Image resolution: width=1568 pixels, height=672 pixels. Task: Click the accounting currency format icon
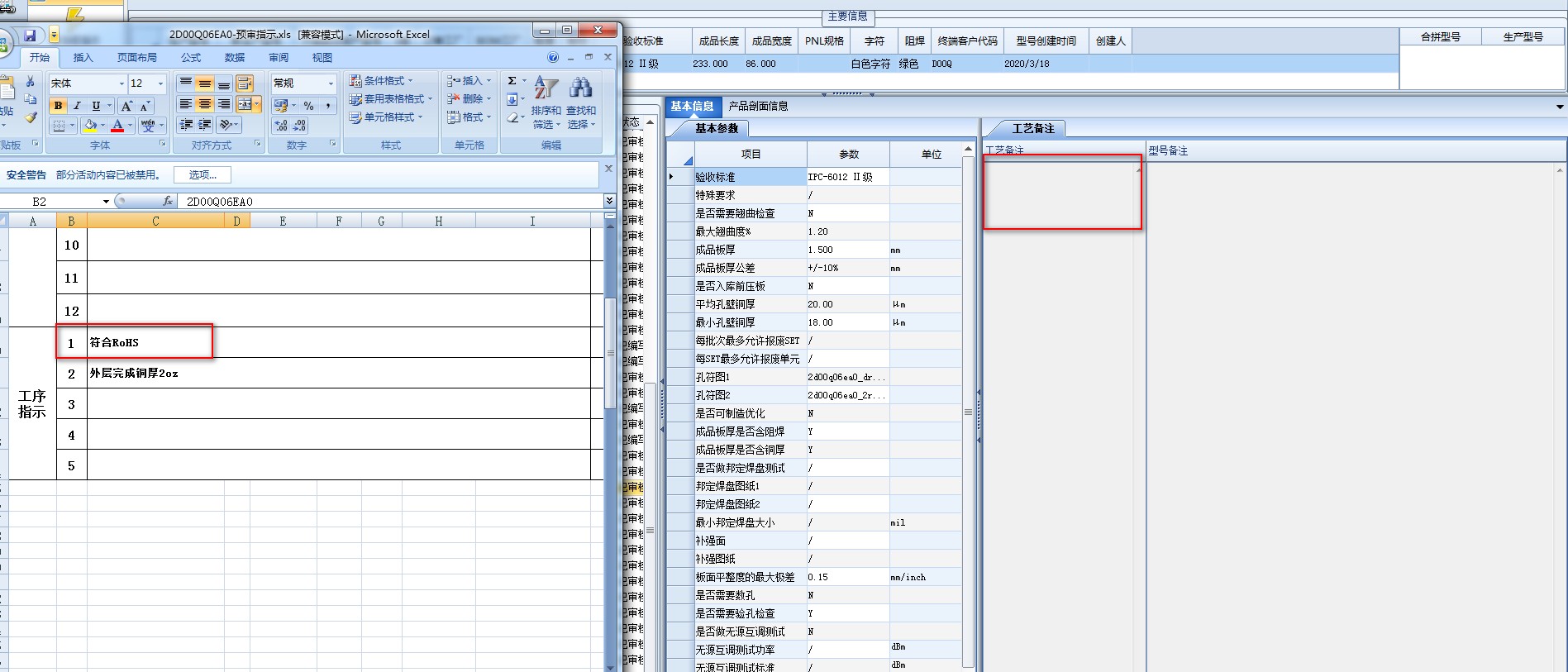(x=281, y=106)
